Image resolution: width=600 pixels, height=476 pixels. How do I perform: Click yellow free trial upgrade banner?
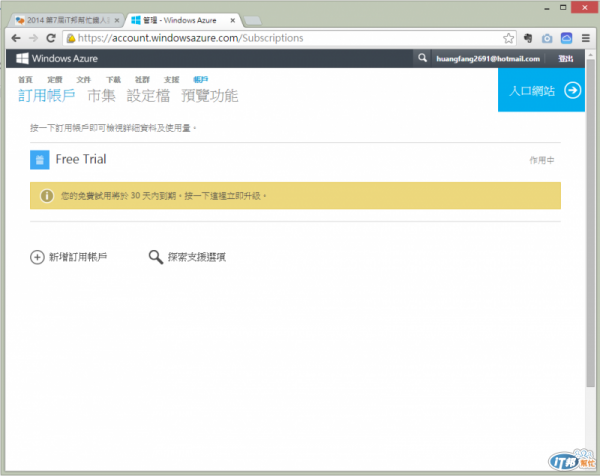pyautogui.click(x=295, y=196)
